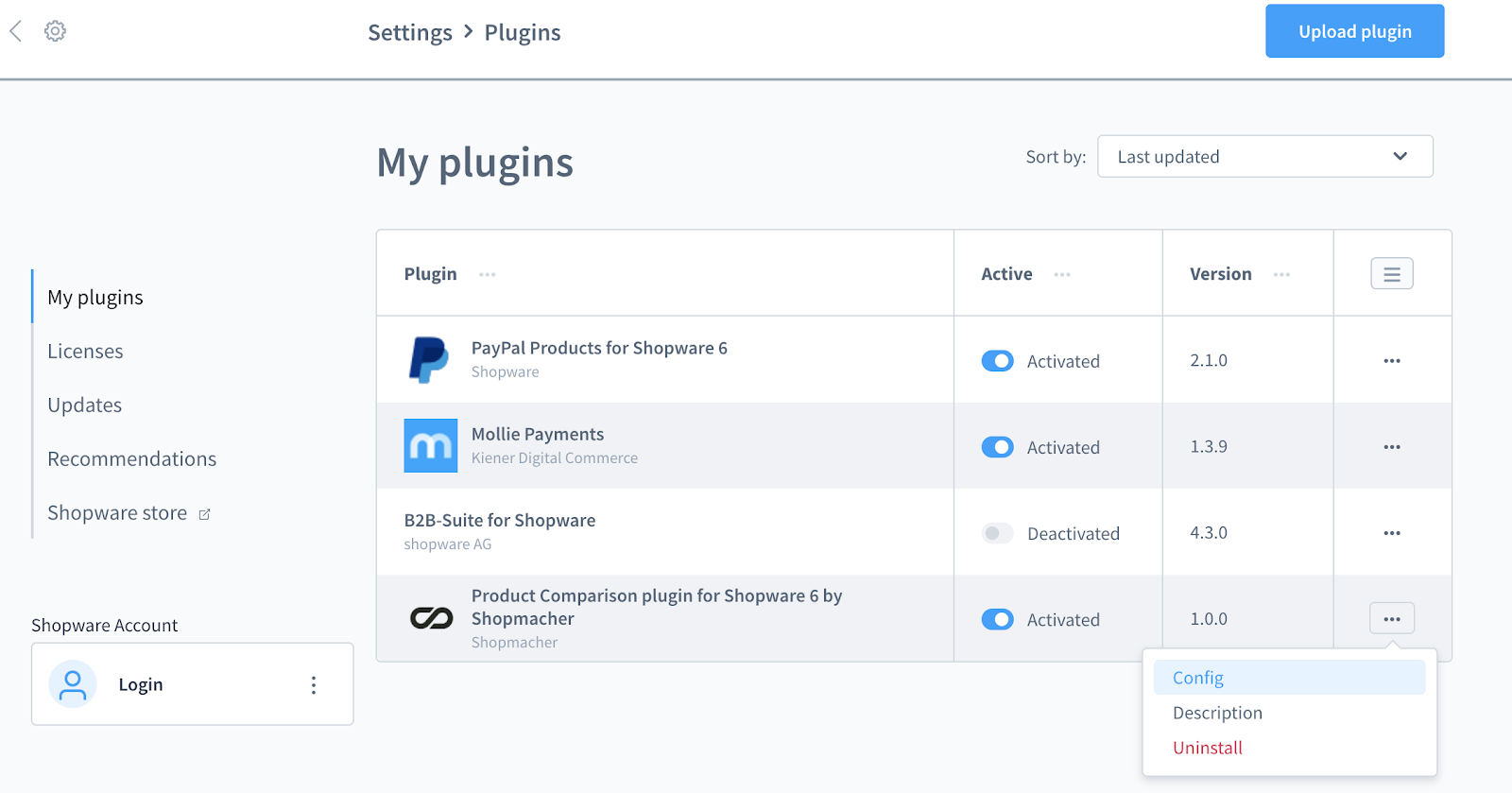Activate B2B-Suite for Shopware toggle
This screenshot has height=793, width=1512.
(x=997, y=533)
